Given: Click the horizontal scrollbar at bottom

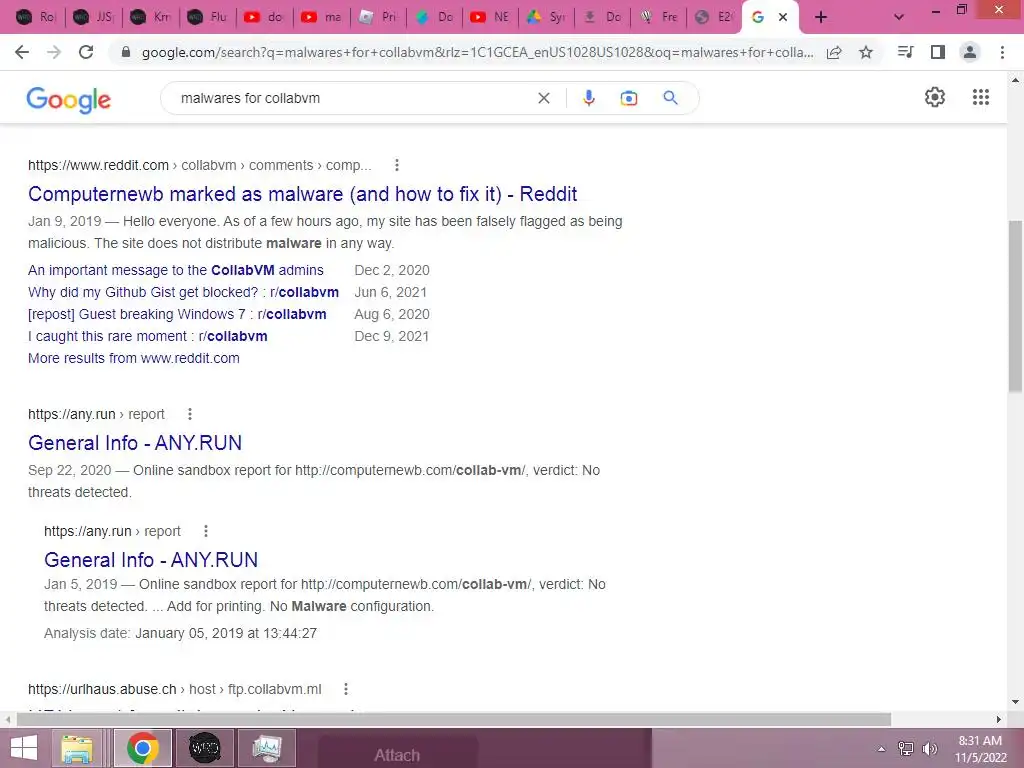Looking at the screenshot, I should [x=454, y=719].
